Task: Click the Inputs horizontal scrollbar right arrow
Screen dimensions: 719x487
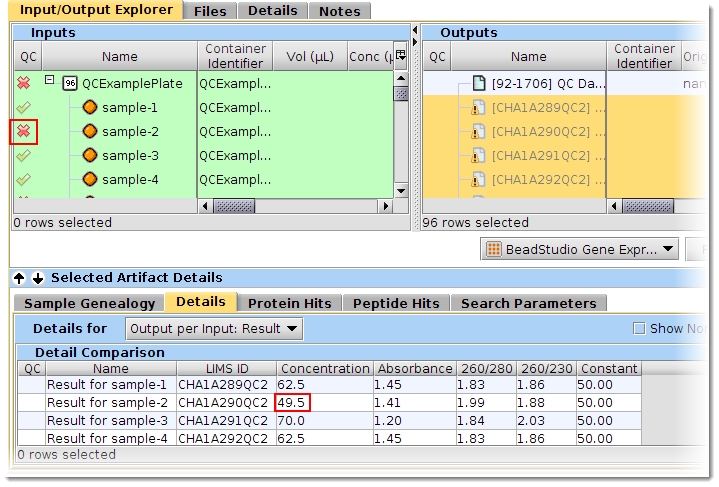Action: pos(385,206)
